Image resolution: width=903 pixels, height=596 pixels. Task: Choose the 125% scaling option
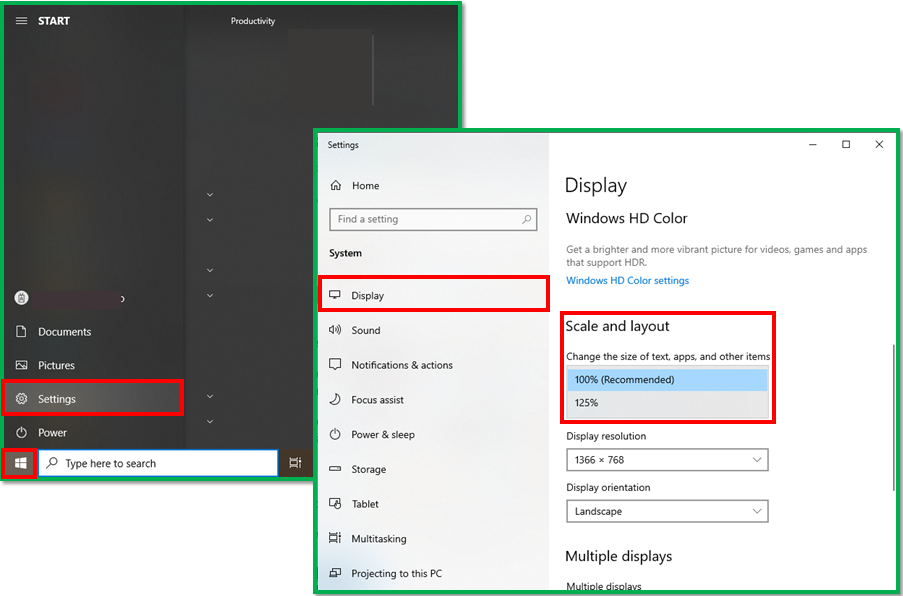[x=667, y=403]
